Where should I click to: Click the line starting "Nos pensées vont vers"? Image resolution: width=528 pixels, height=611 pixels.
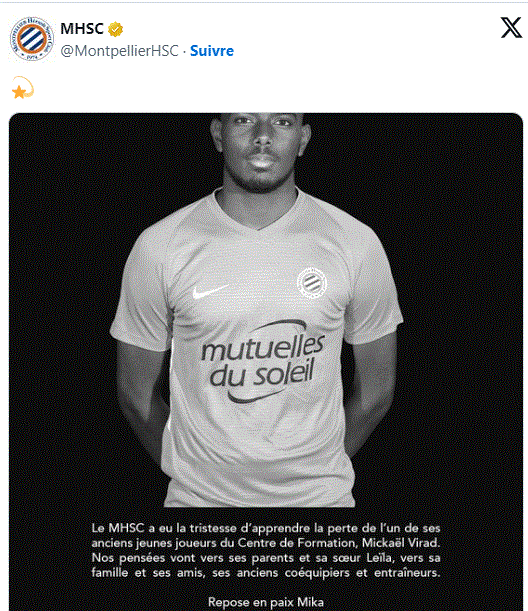266,558
